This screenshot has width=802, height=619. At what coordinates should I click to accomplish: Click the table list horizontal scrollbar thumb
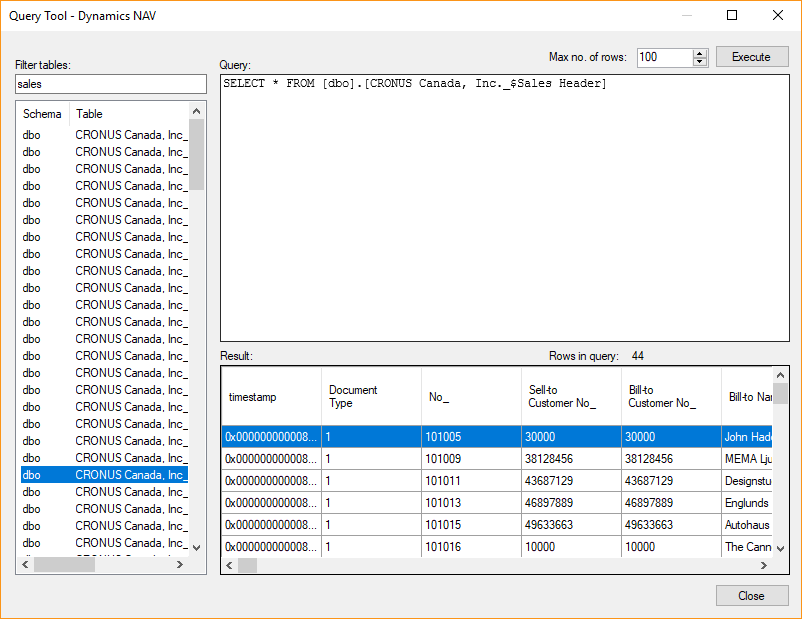64,565
